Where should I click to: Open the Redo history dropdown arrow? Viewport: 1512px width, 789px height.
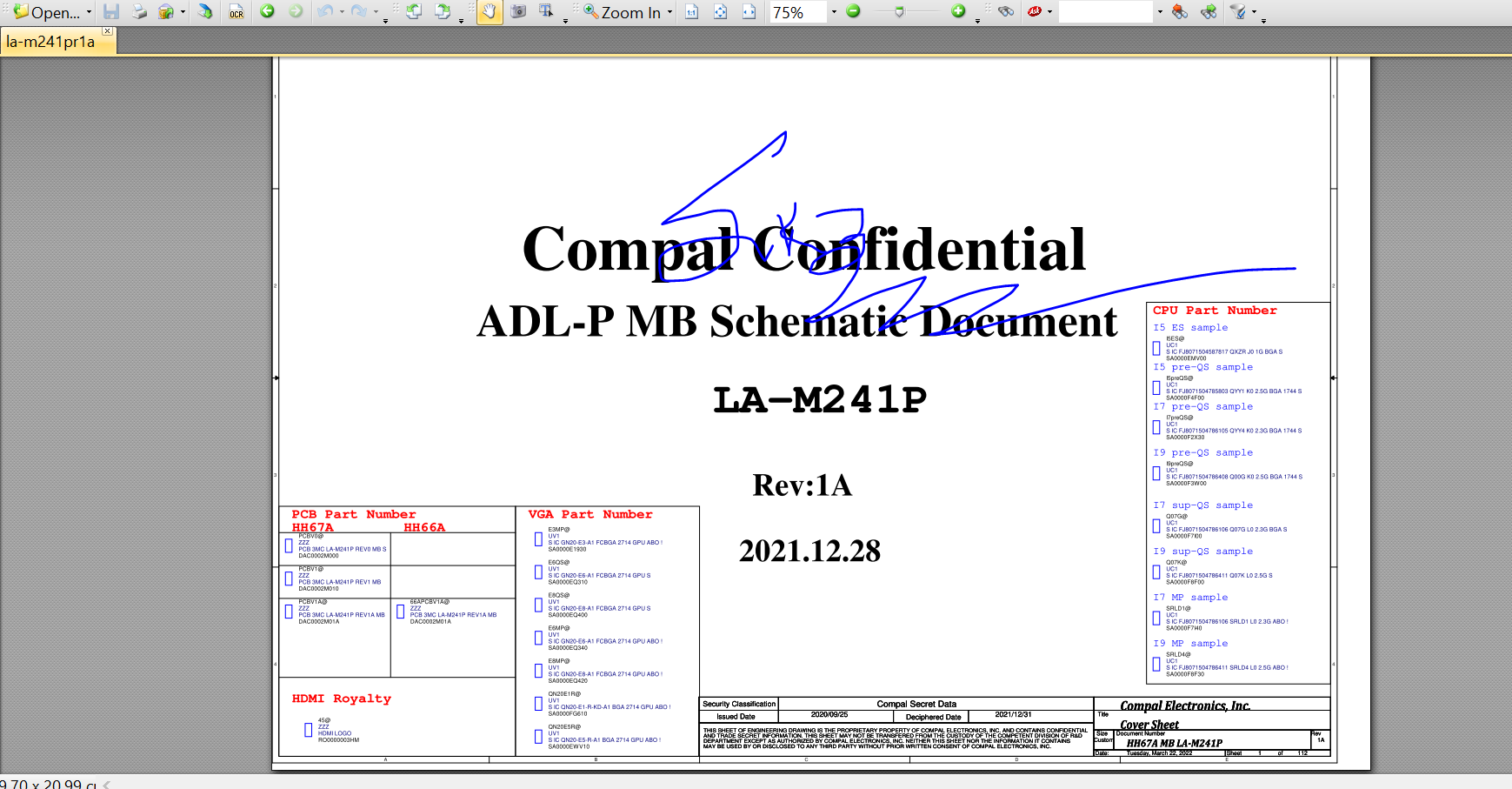tap(376, 12)
